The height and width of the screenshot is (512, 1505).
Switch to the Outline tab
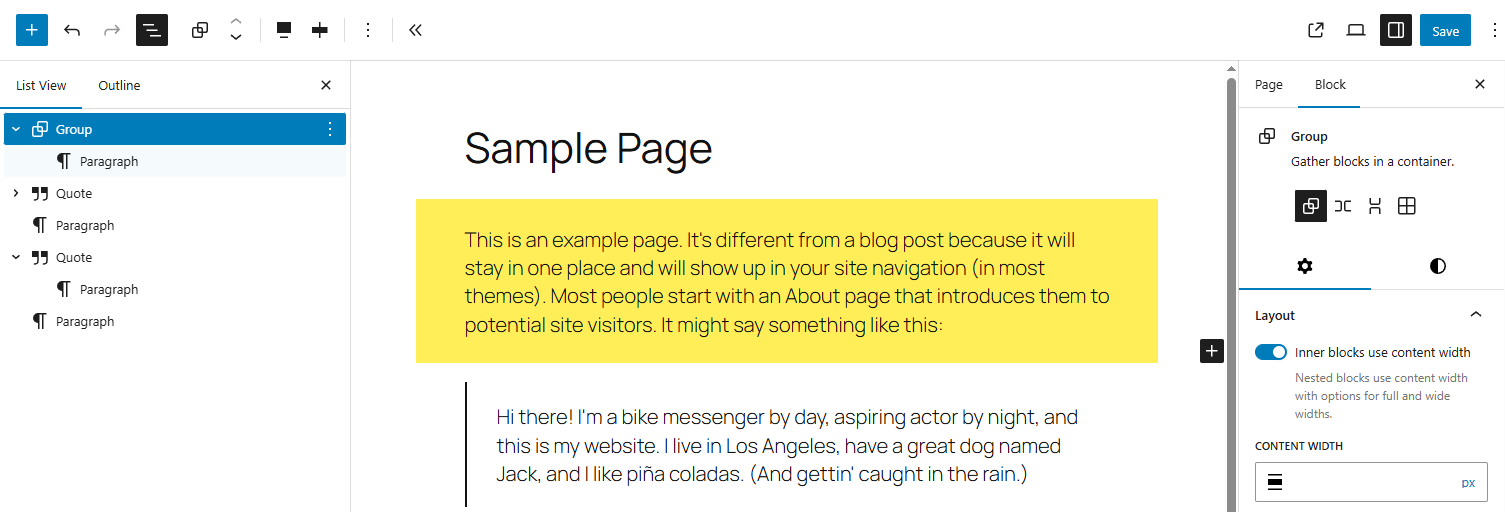(x=119, y=86)
